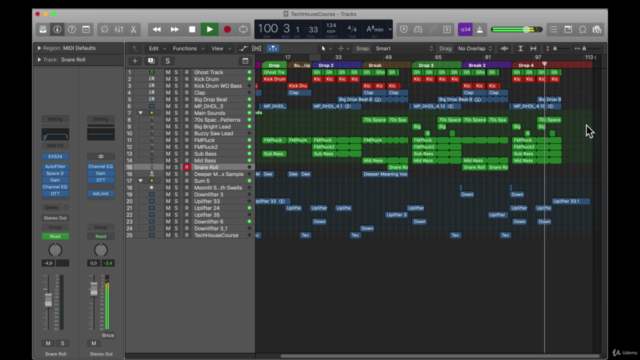Open the Command-click tool menu

344,49
